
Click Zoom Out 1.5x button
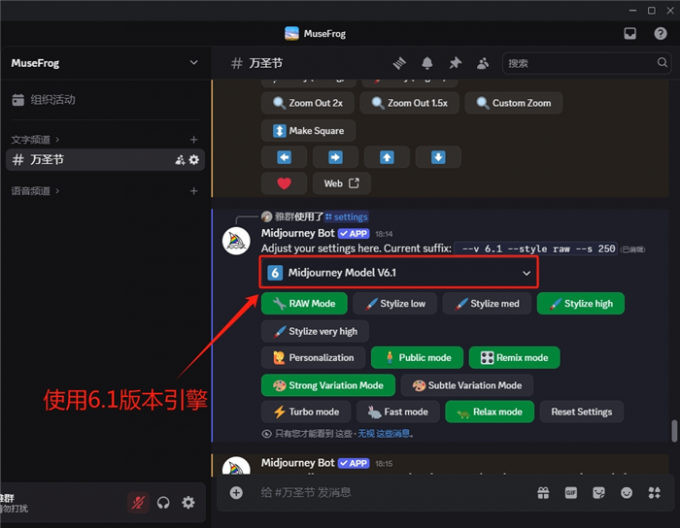tap(409, 103)
